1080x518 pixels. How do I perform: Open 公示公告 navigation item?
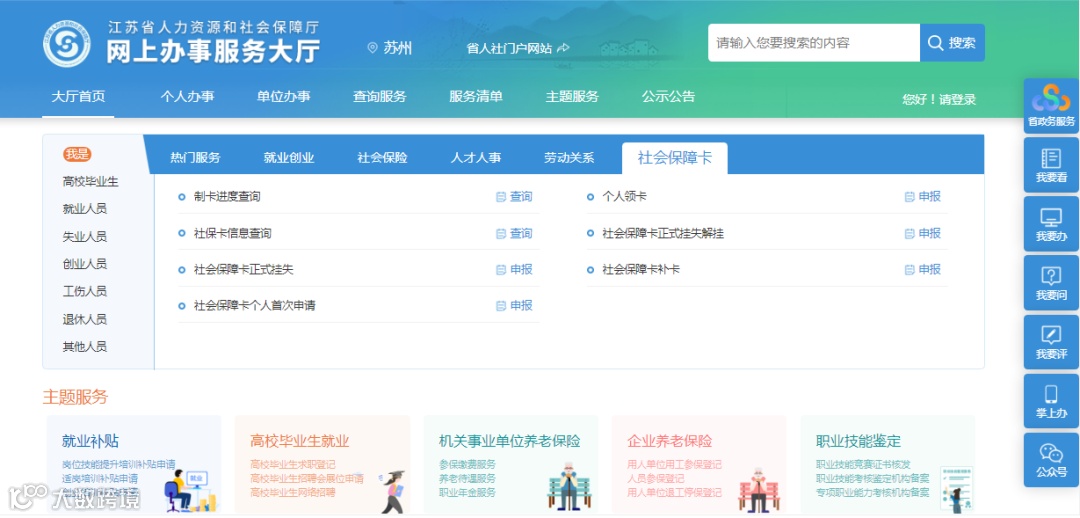(x=668, y=97)
